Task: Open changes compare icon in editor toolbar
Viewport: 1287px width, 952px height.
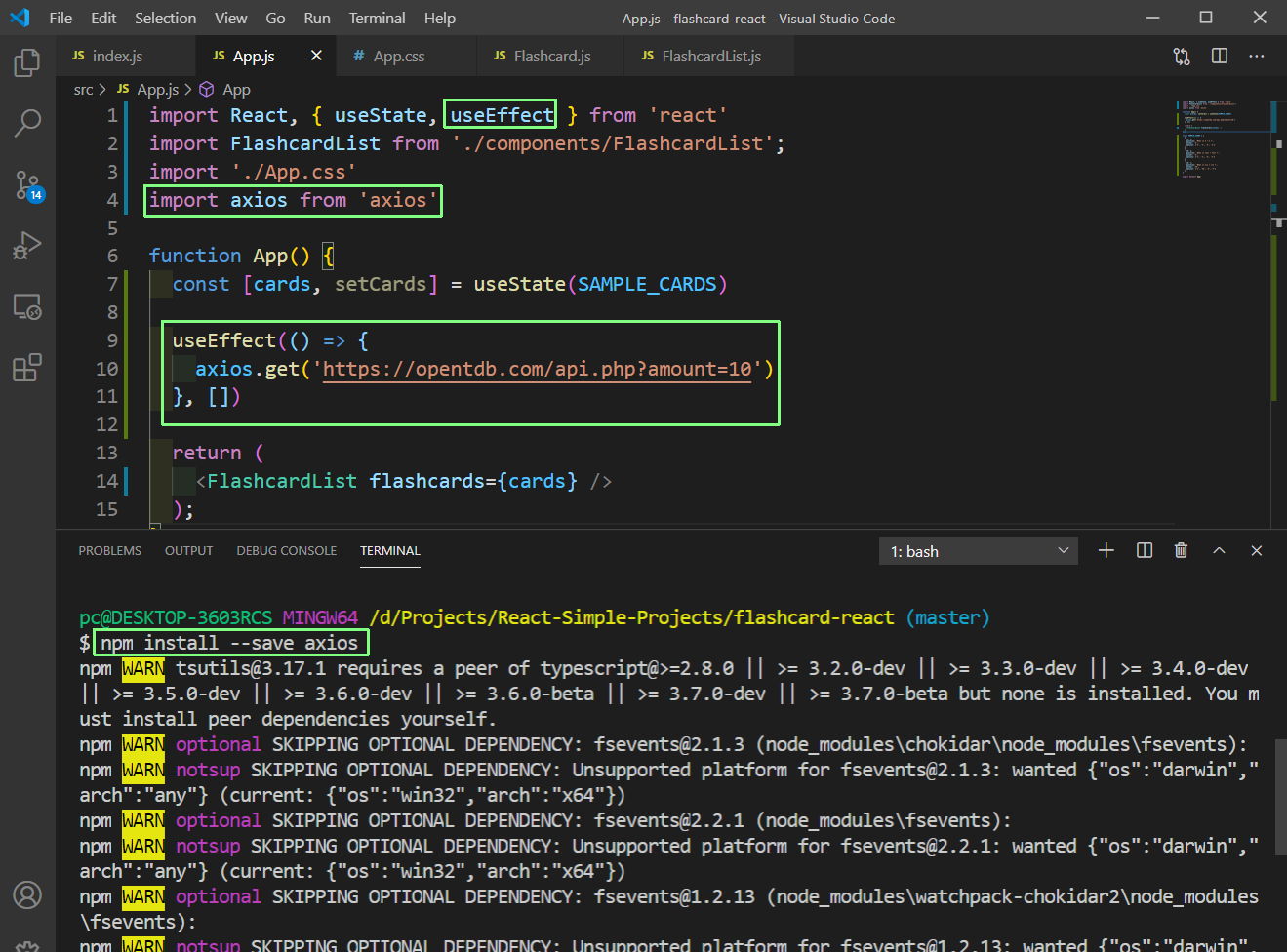Action: coord(1182,57)
